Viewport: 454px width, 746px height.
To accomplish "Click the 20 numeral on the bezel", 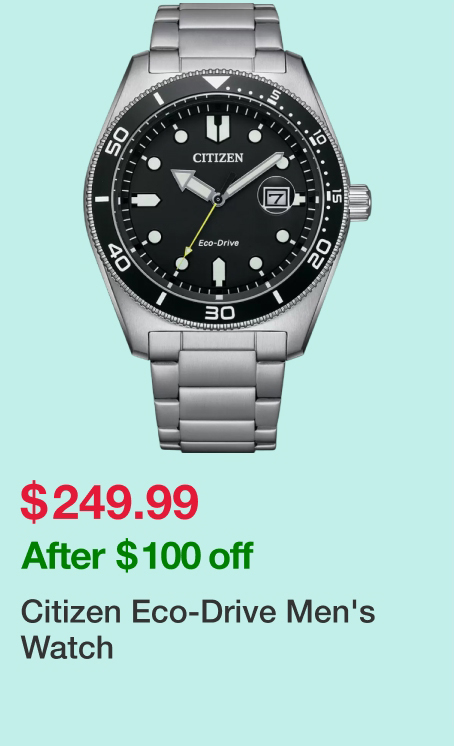I will [x=319, y=254].
